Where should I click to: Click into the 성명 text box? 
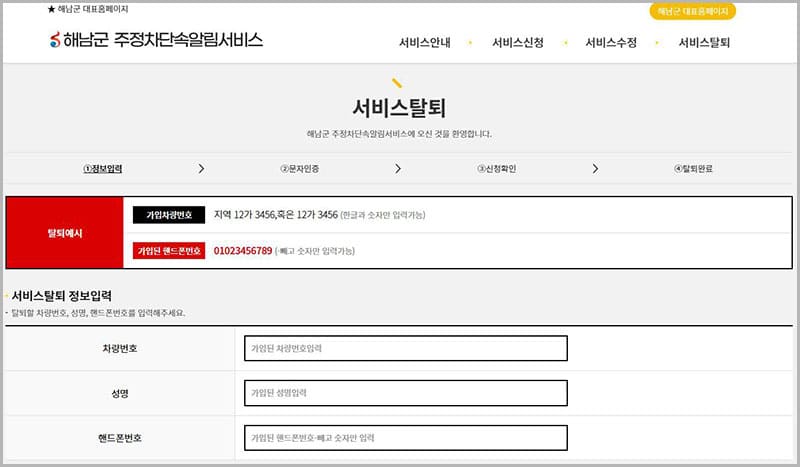pos(405,393)
